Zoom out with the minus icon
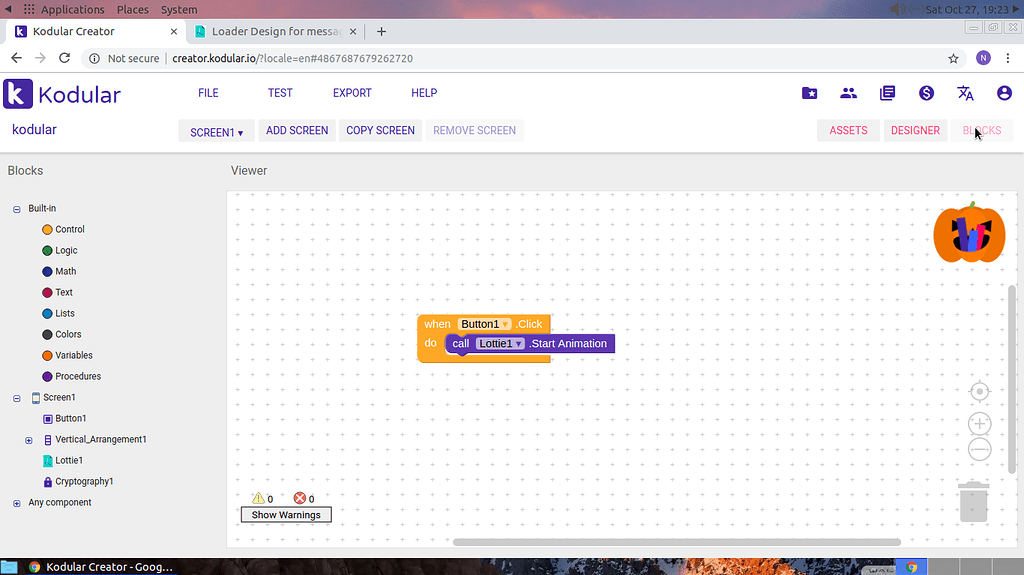 [x=980, y=450]
